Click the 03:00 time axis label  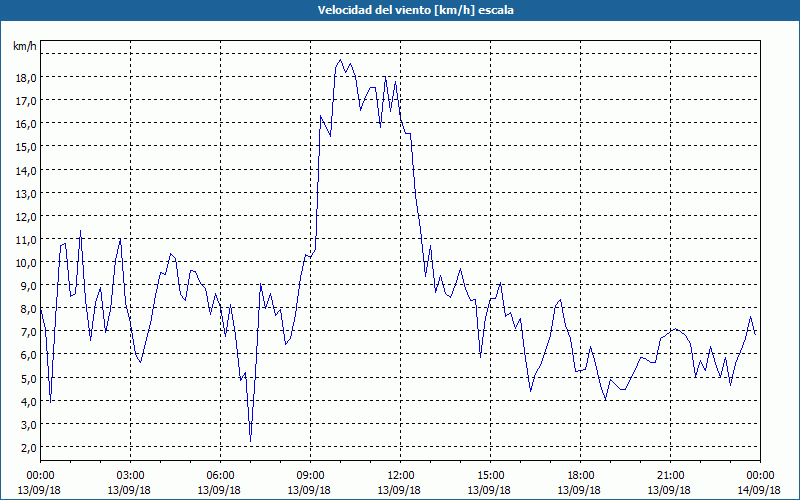[x=130, y=476]
